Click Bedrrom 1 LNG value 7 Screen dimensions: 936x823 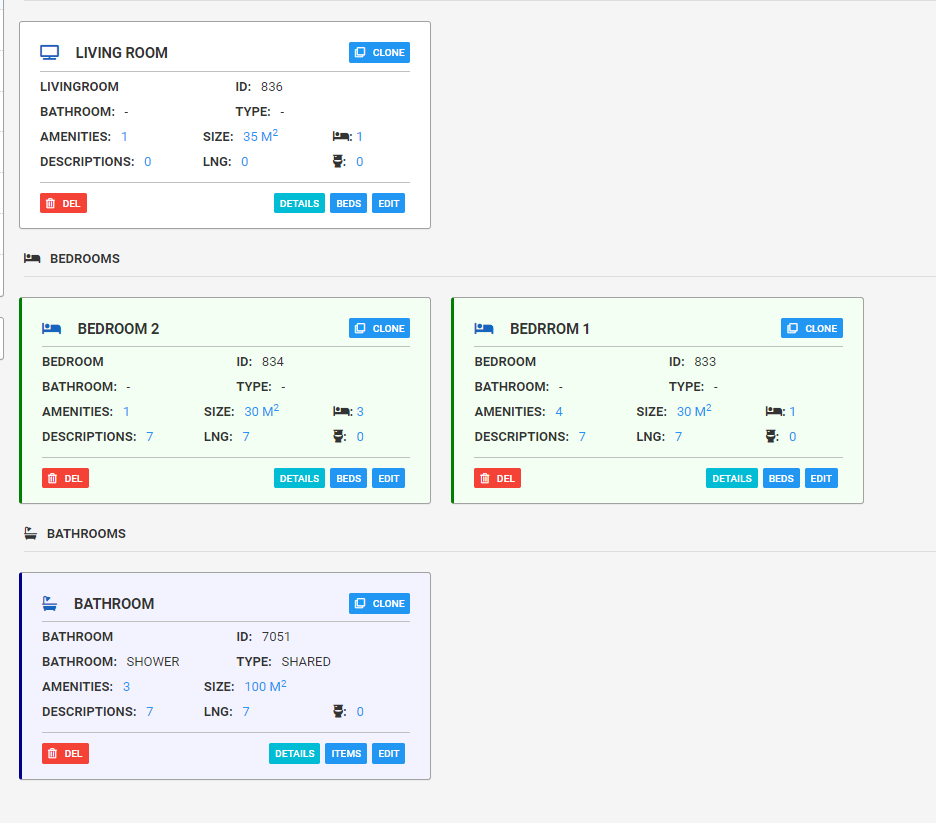678,437
